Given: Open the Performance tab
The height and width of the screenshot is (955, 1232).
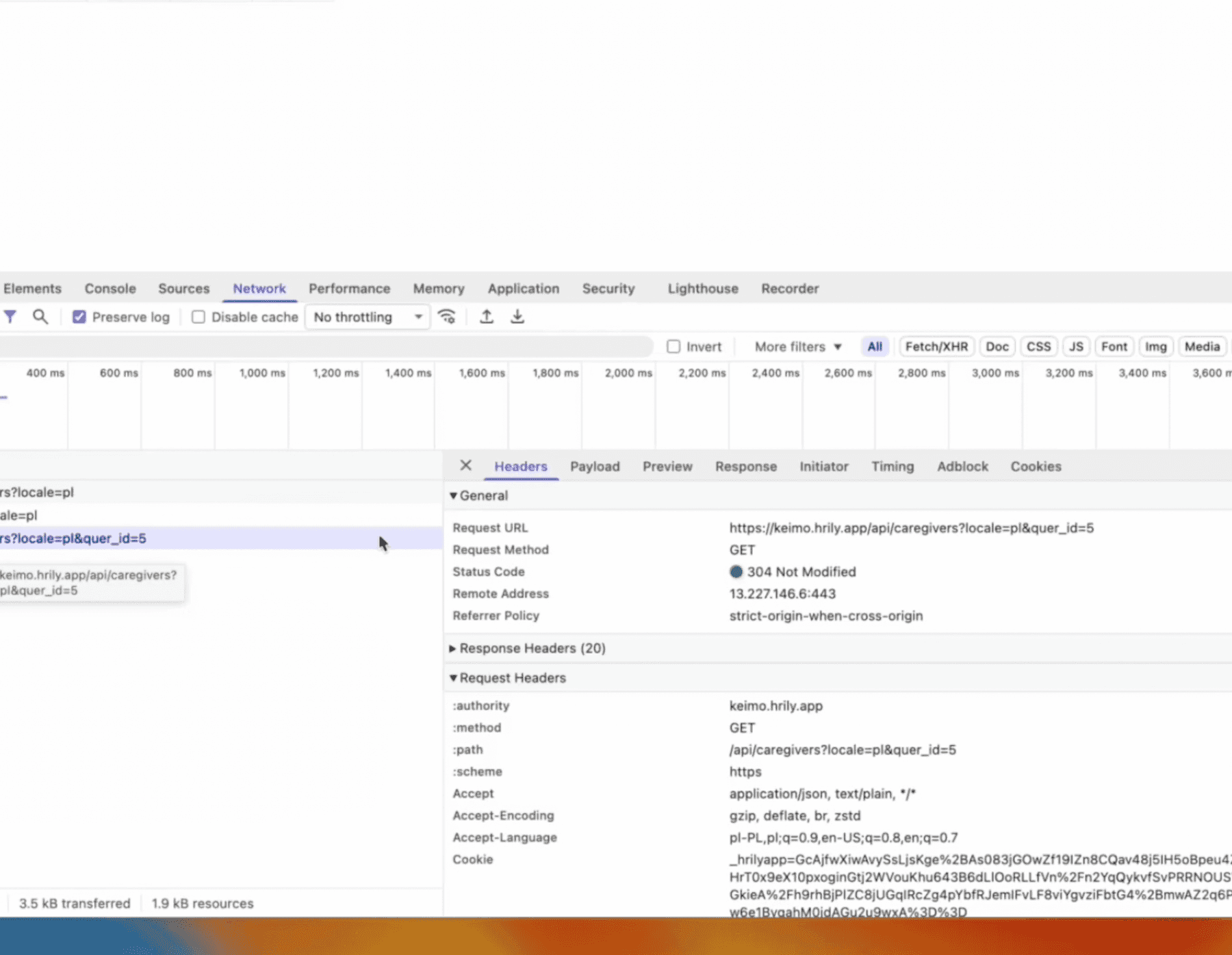Looking at the screenshot, I should click(349, 289).
